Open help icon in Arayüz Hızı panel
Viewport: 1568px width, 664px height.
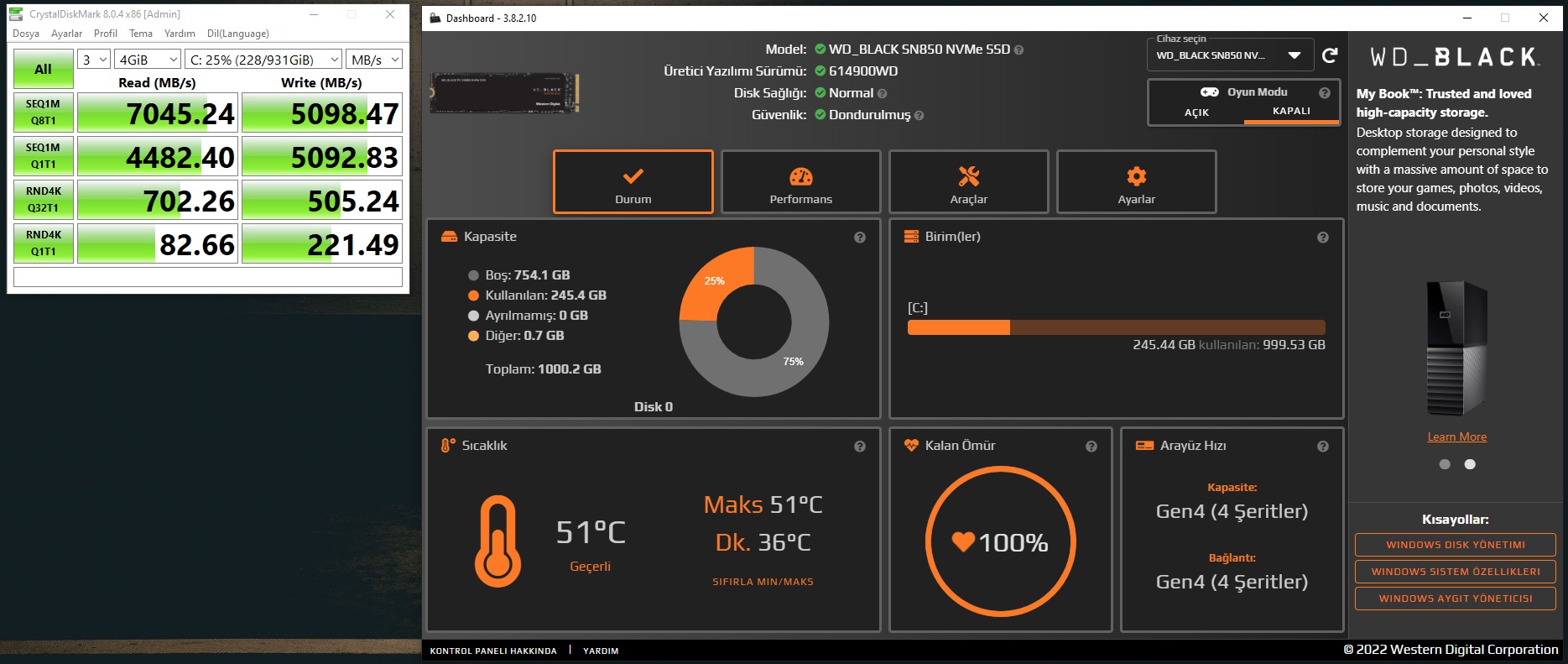click(1323, 447)
